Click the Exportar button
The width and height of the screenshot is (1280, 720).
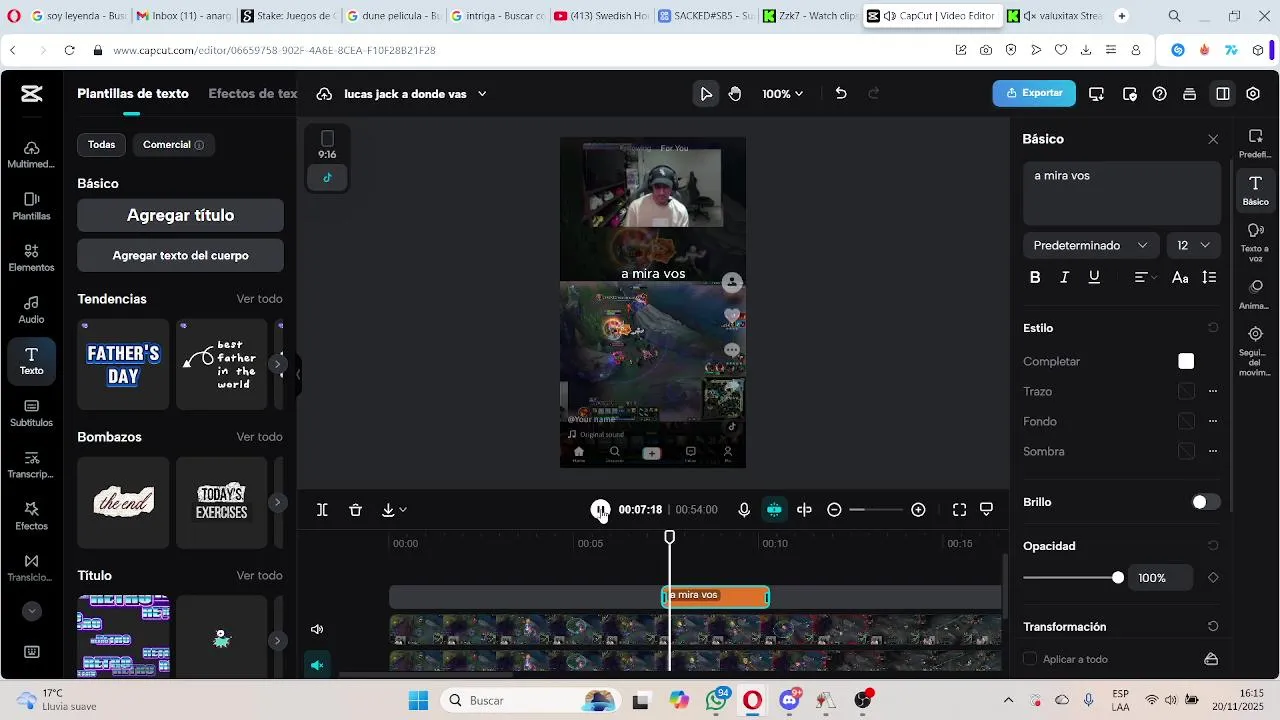(x=1034, y=93)
